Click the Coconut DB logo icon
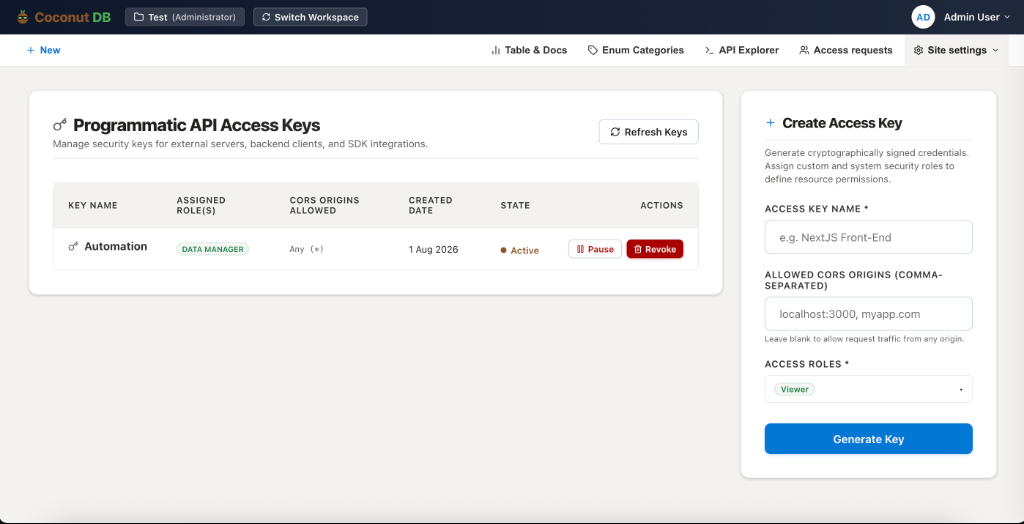The width and height of the screenshot is (1024, 524). (x=23, y=17)
